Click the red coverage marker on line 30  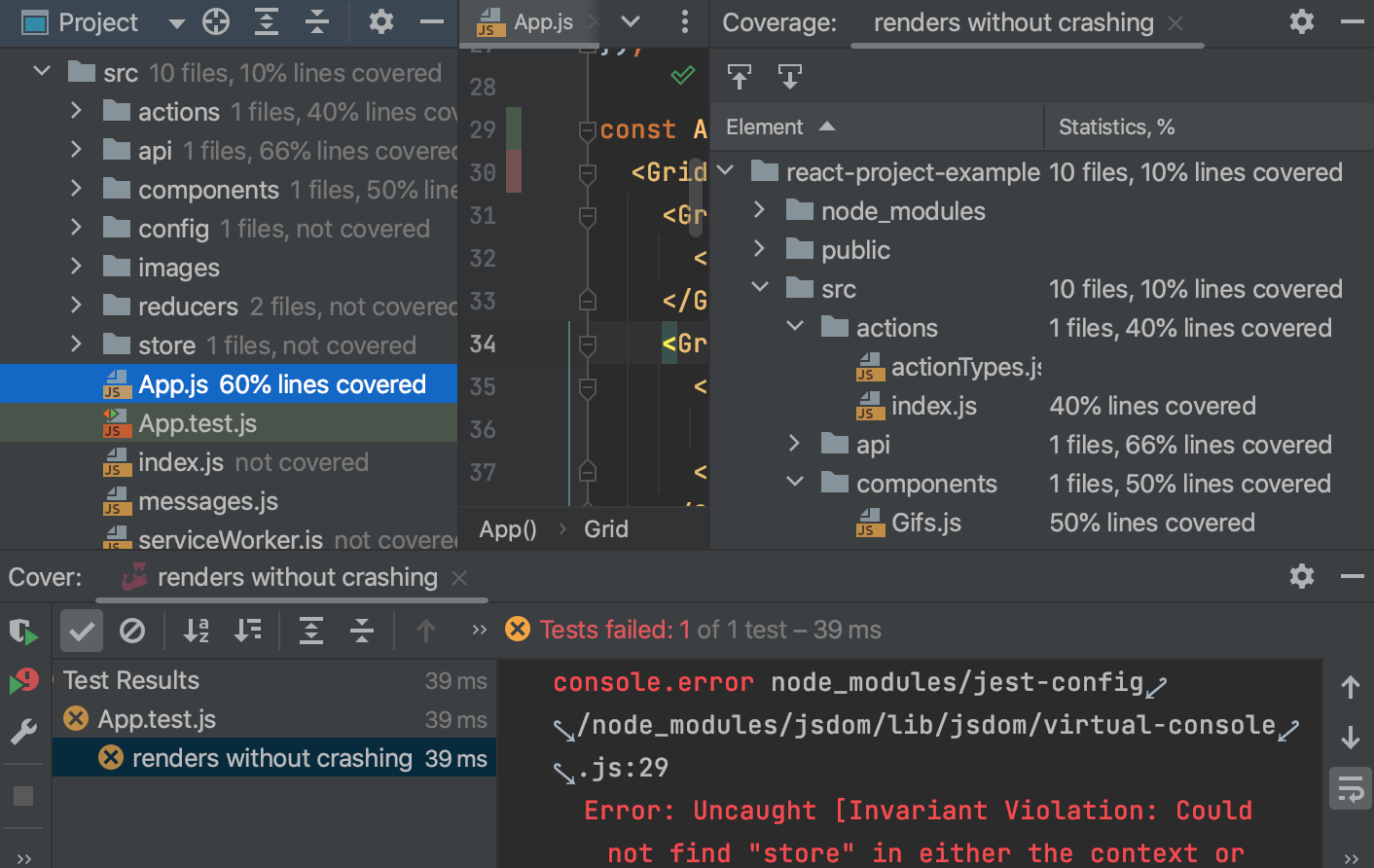[513, 171]
